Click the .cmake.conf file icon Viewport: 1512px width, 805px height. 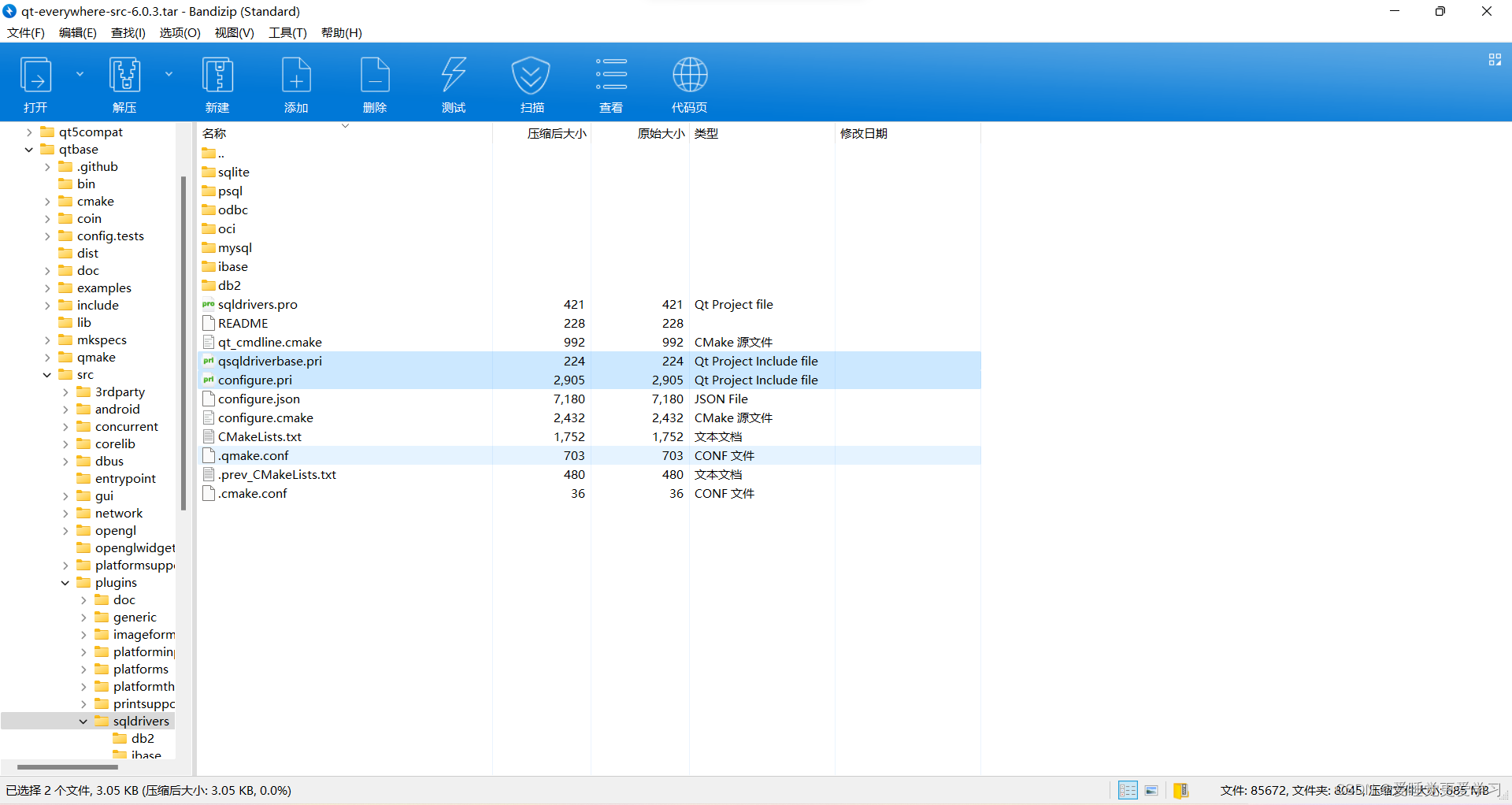click(209, 493)
